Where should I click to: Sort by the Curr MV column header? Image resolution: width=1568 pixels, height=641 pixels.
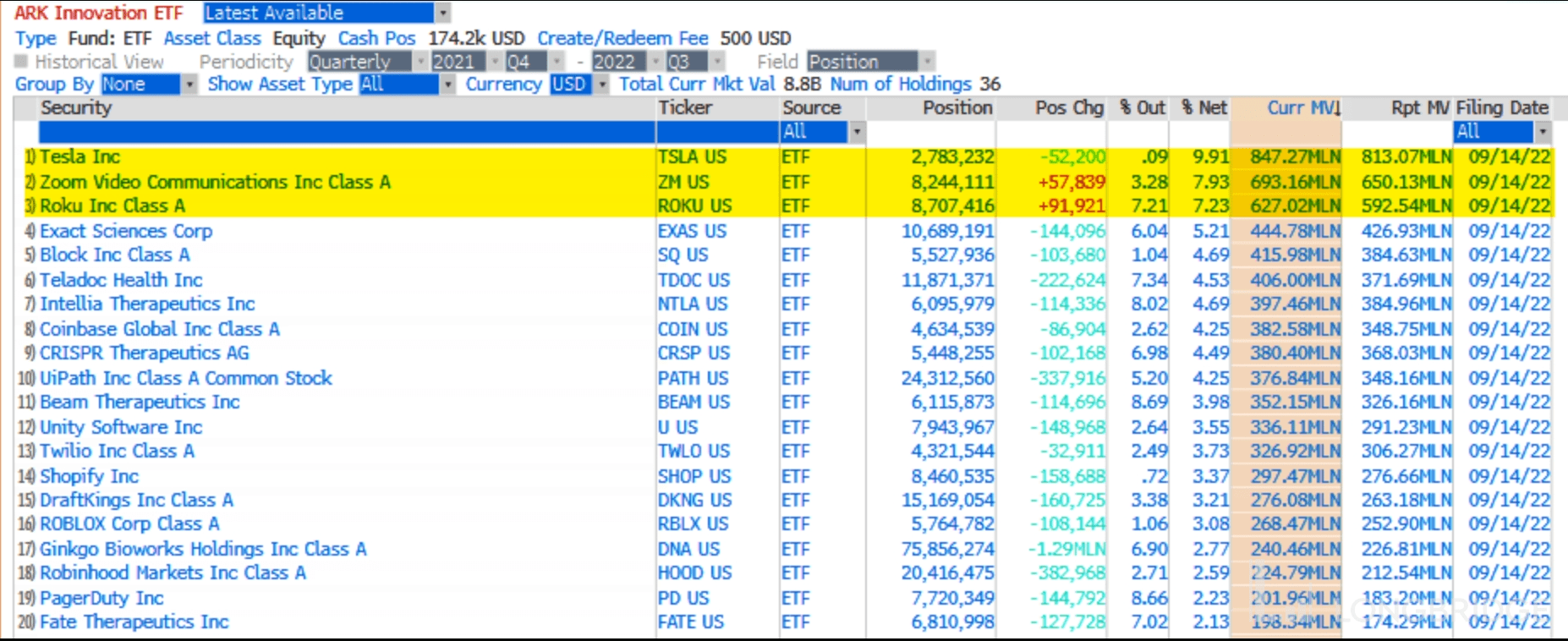tap(1303, 108)
